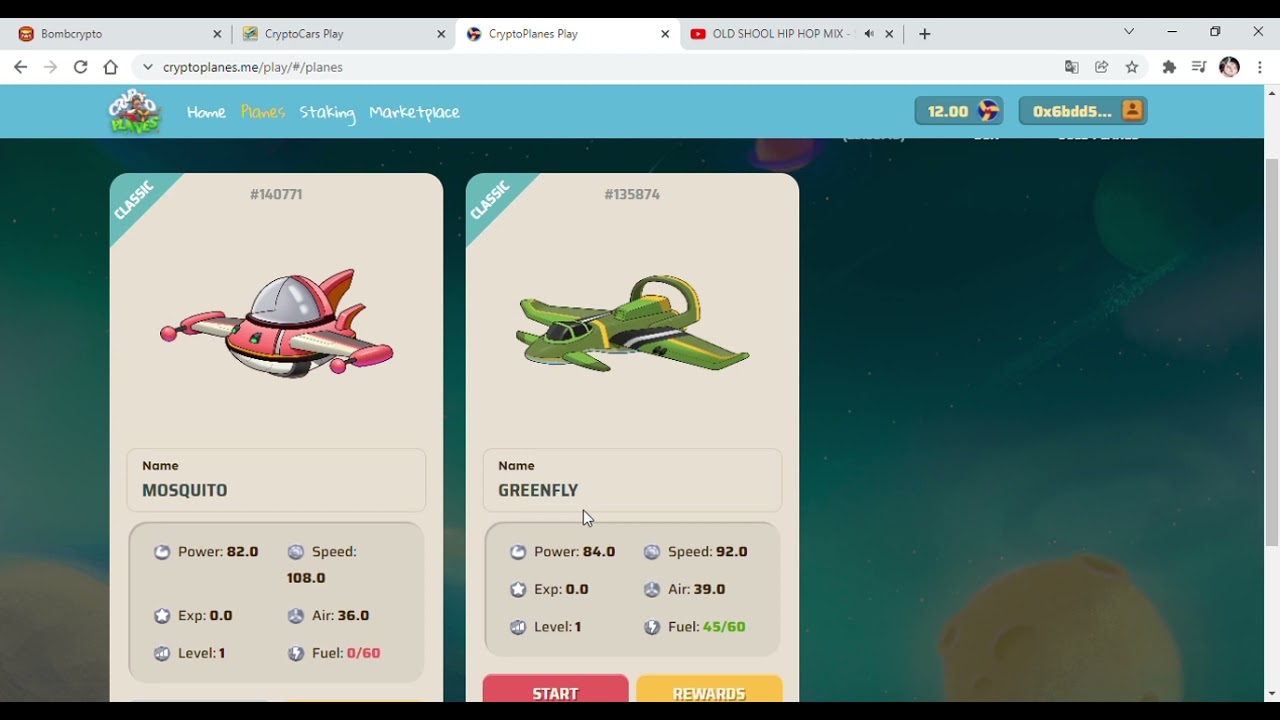Open the Marketplace page

[x=414, y=113]
